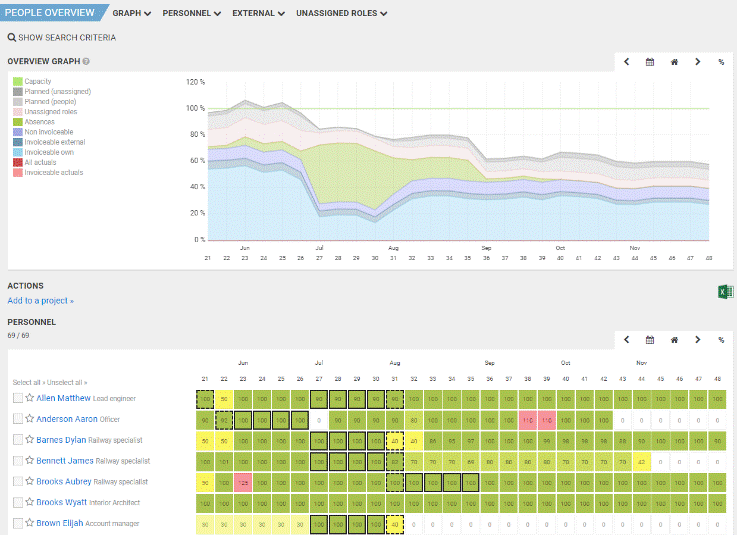Select Allen Matthew checkbox
The image size is (737, 535).
point(18,398)
